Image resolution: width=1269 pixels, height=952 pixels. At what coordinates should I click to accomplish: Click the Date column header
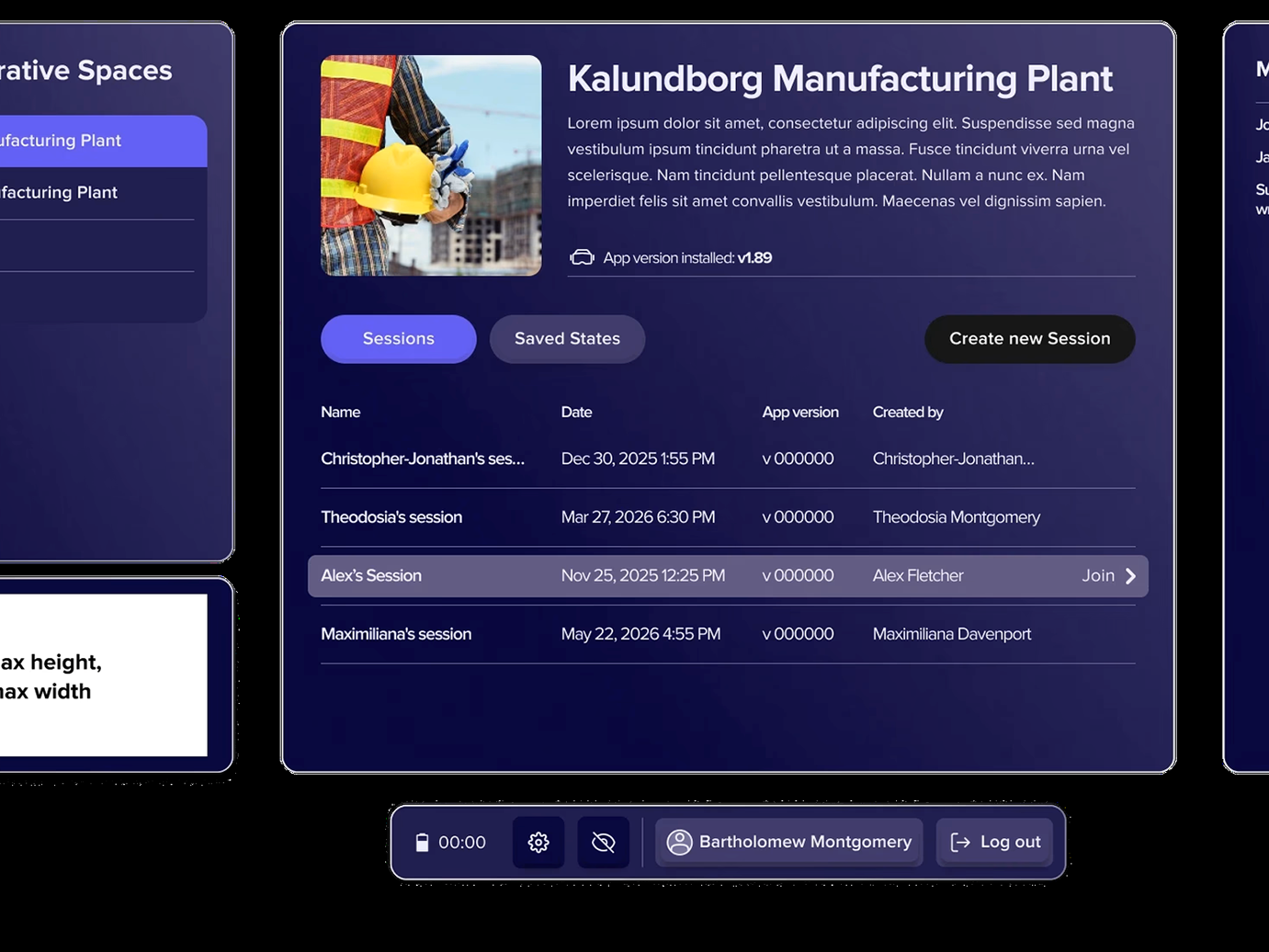tap(576, 412)
